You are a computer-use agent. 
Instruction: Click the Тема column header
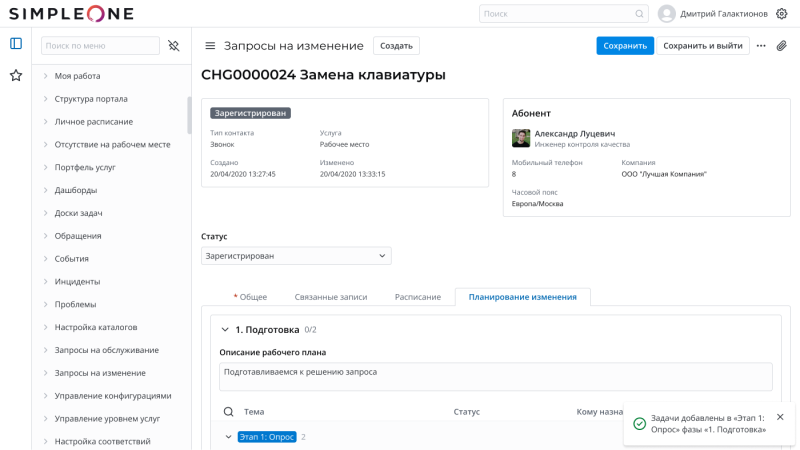point(254,412)
